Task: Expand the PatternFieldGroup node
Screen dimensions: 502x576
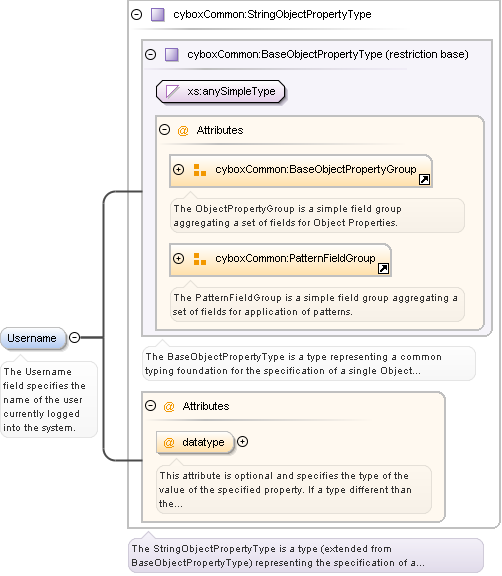Action: coord(178,258)
